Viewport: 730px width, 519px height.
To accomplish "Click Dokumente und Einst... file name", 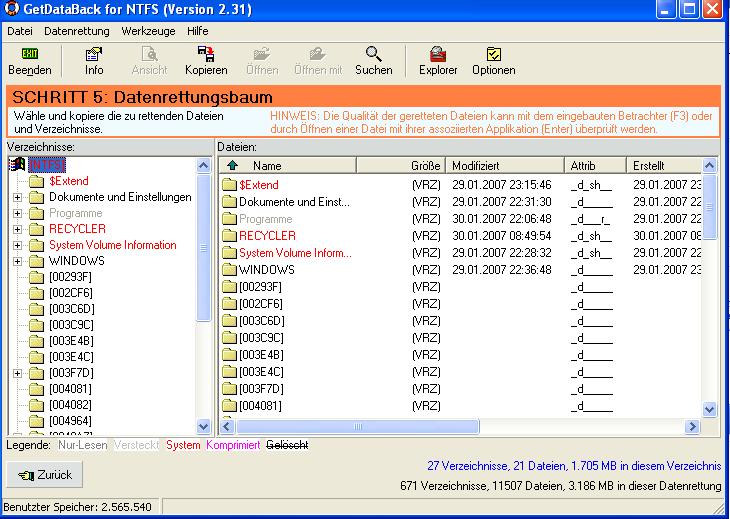I will pos(294,202).
